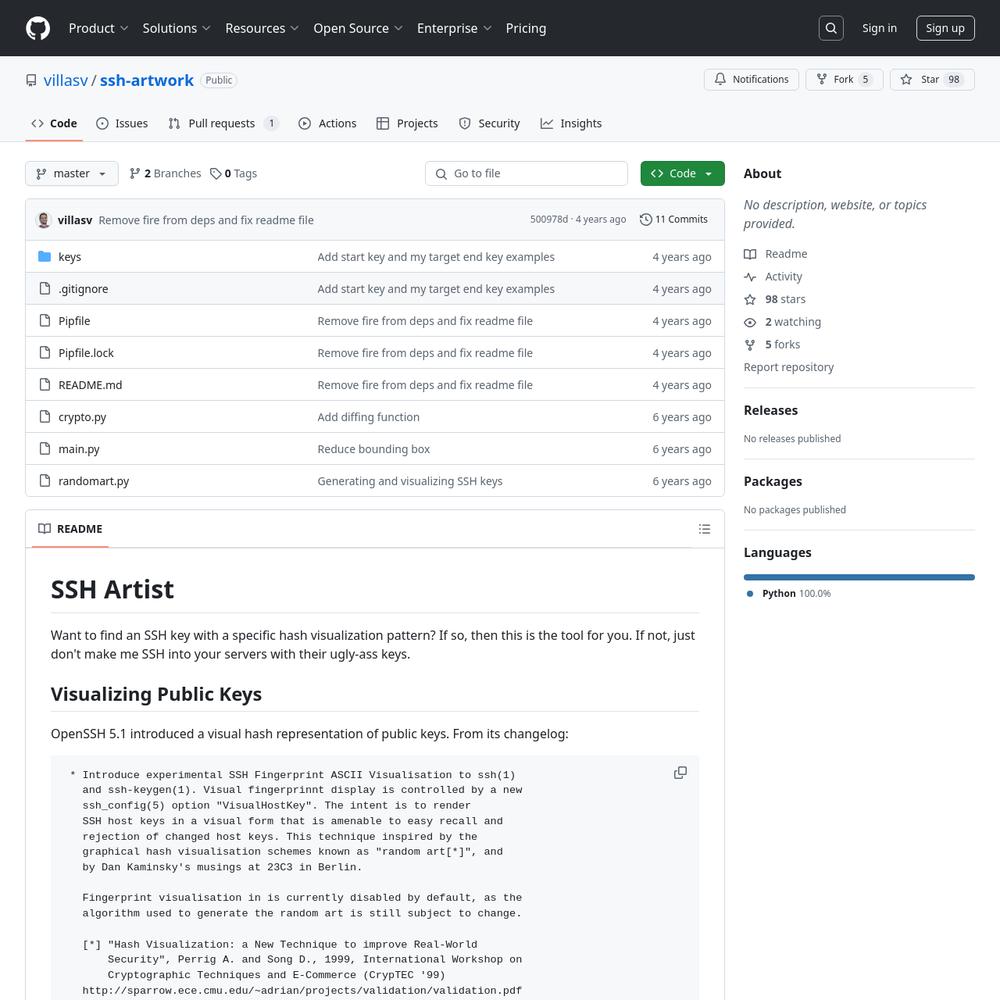Click the Go to file search field

click(526, 173)
